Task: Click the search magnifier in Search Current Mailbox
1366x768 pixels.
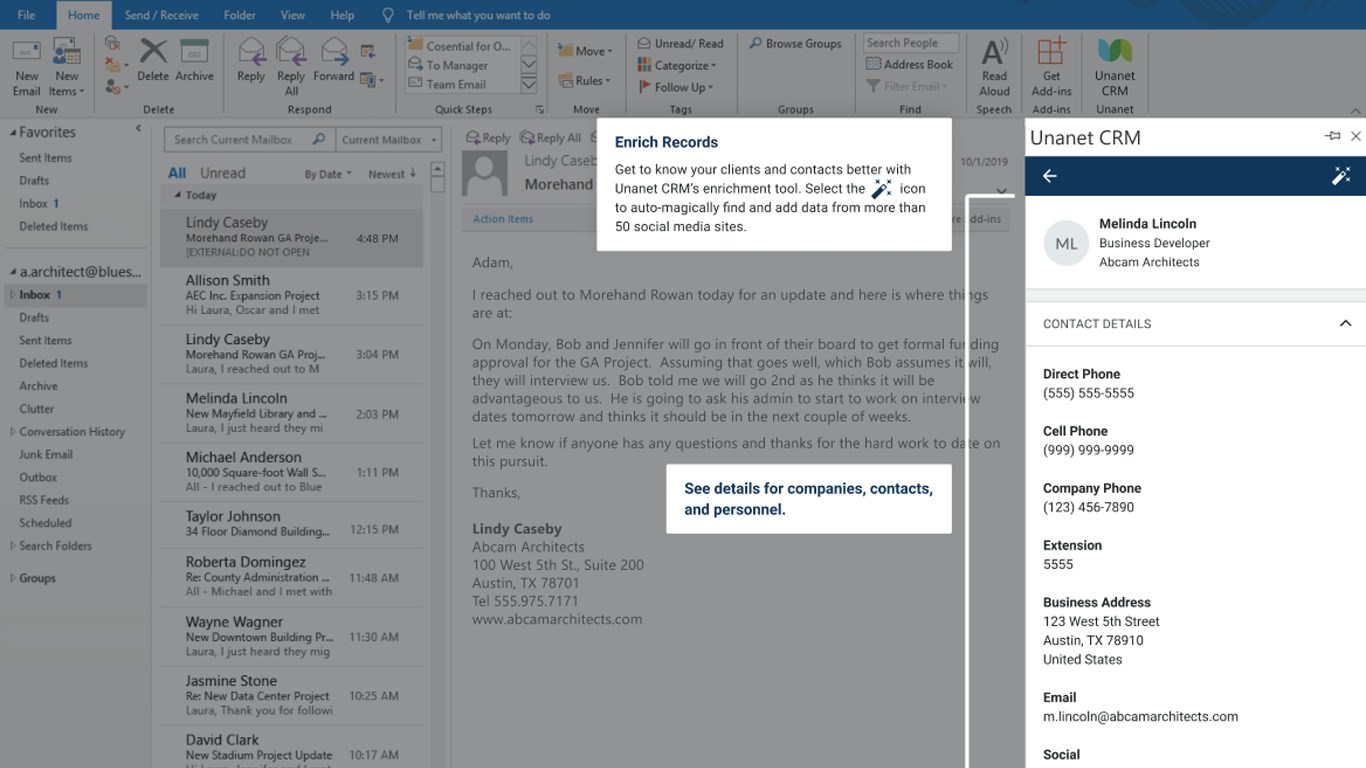Action: (319, 140)
